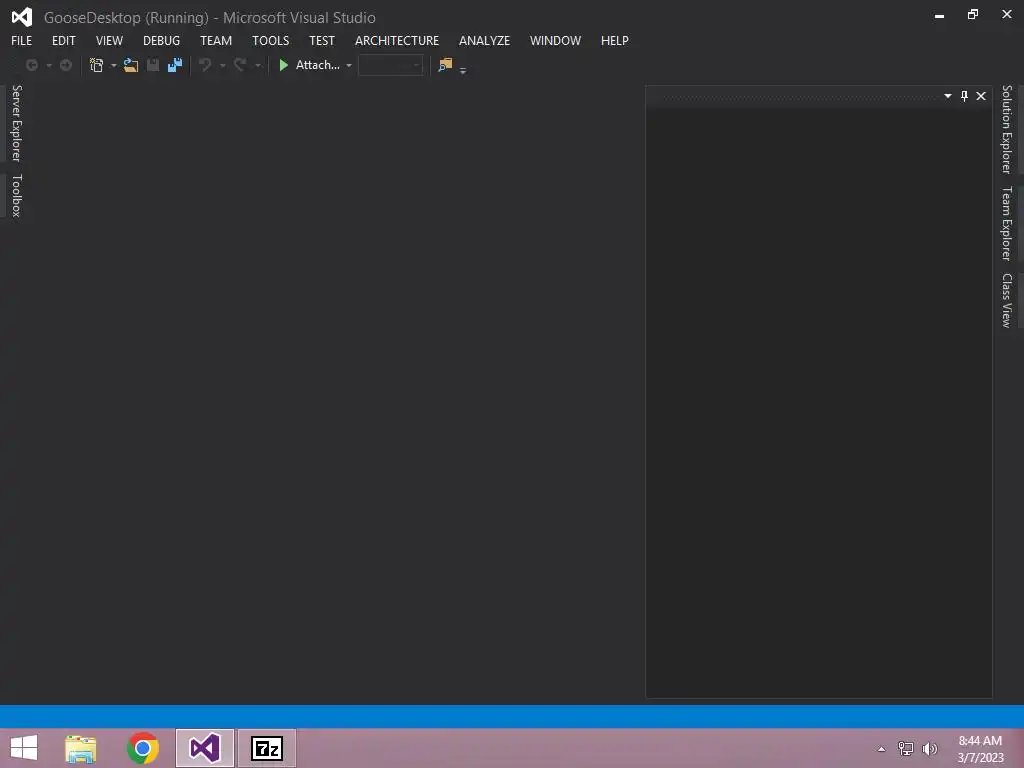This screenshot has height=768, width=1024.
Task: Toggle the docked panel auto hide pin
Action: coord(965,96)
